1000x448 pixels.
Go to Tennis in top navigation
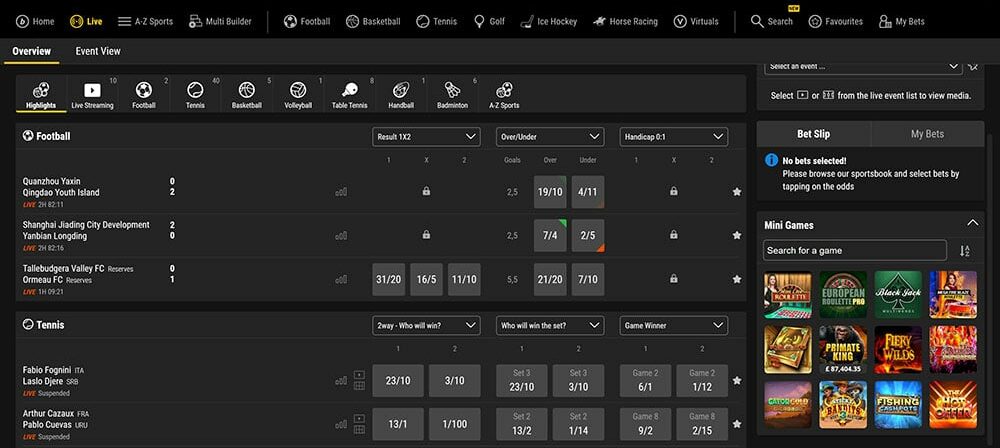[436, 21]
